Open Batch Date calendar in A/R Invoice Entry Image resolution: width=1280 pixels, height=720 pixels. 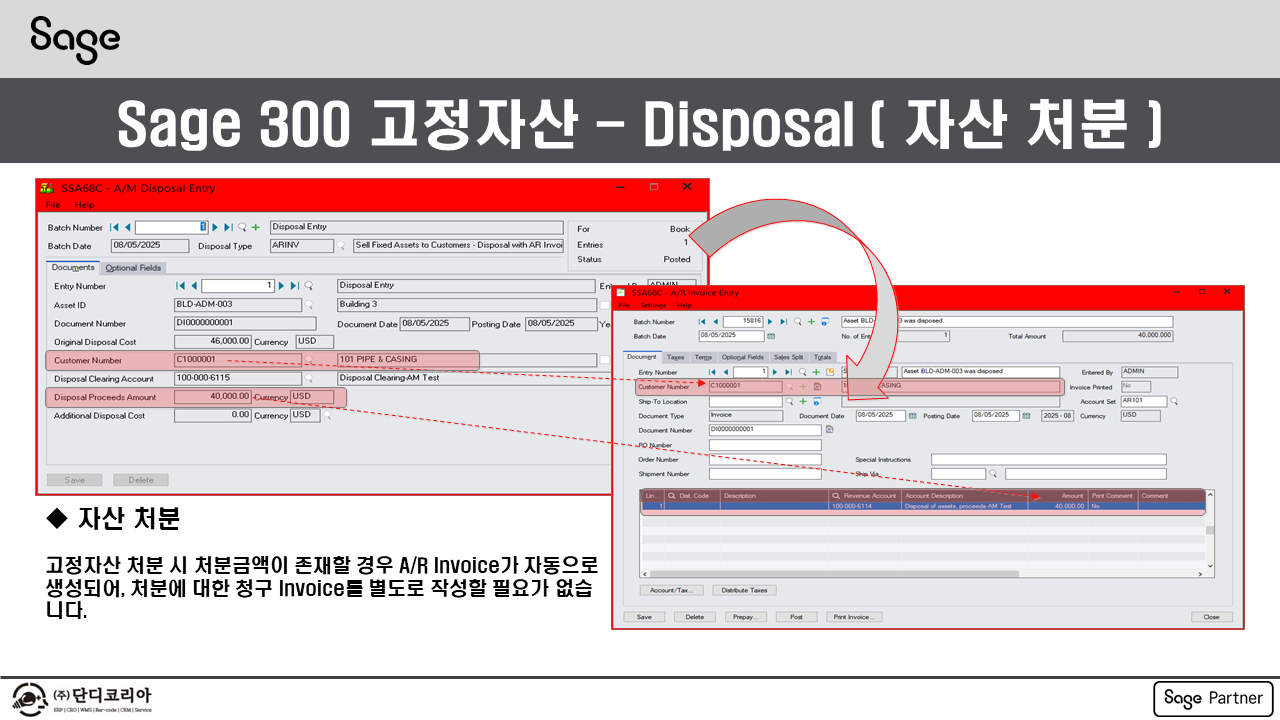coord(771,336)
